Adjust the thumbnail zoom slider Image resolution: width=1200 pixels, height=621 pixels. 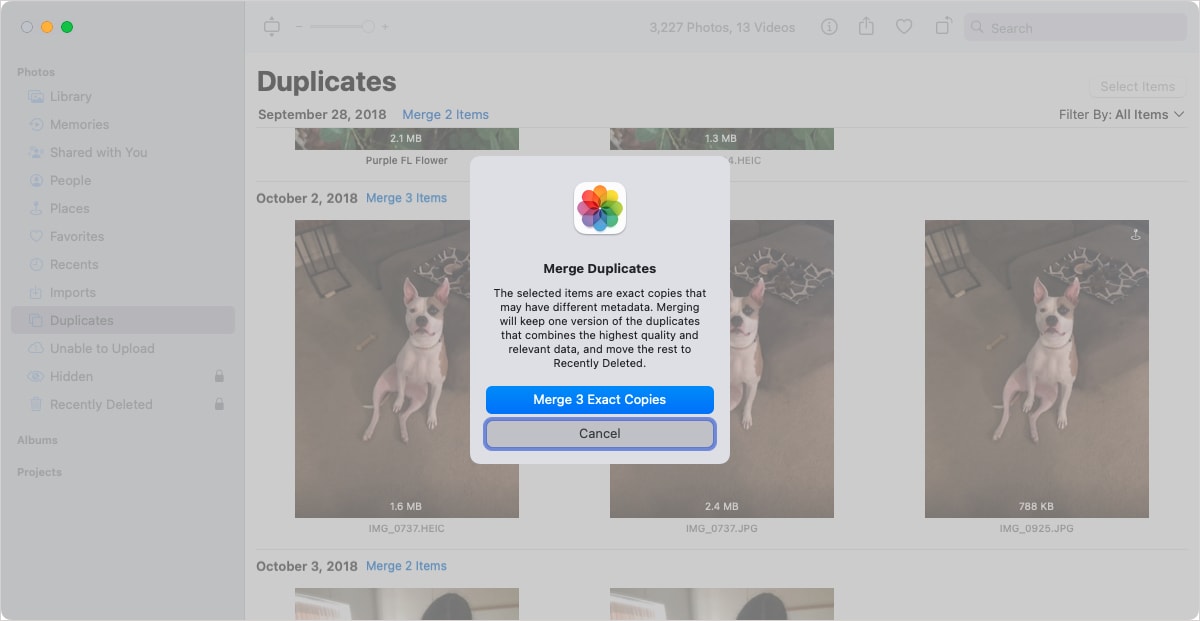point(341,27)
